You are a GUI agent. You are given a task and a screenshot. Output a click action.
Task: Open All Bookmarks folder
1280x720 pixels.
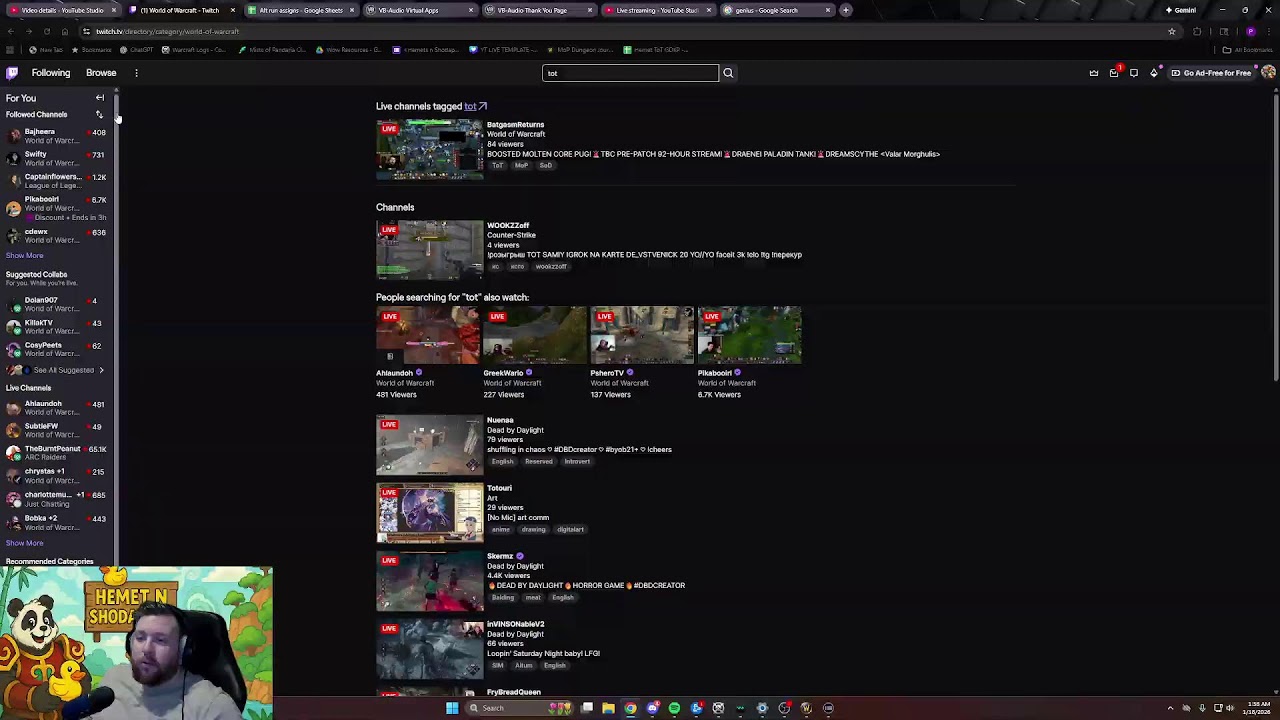(x=1247, y=49)
